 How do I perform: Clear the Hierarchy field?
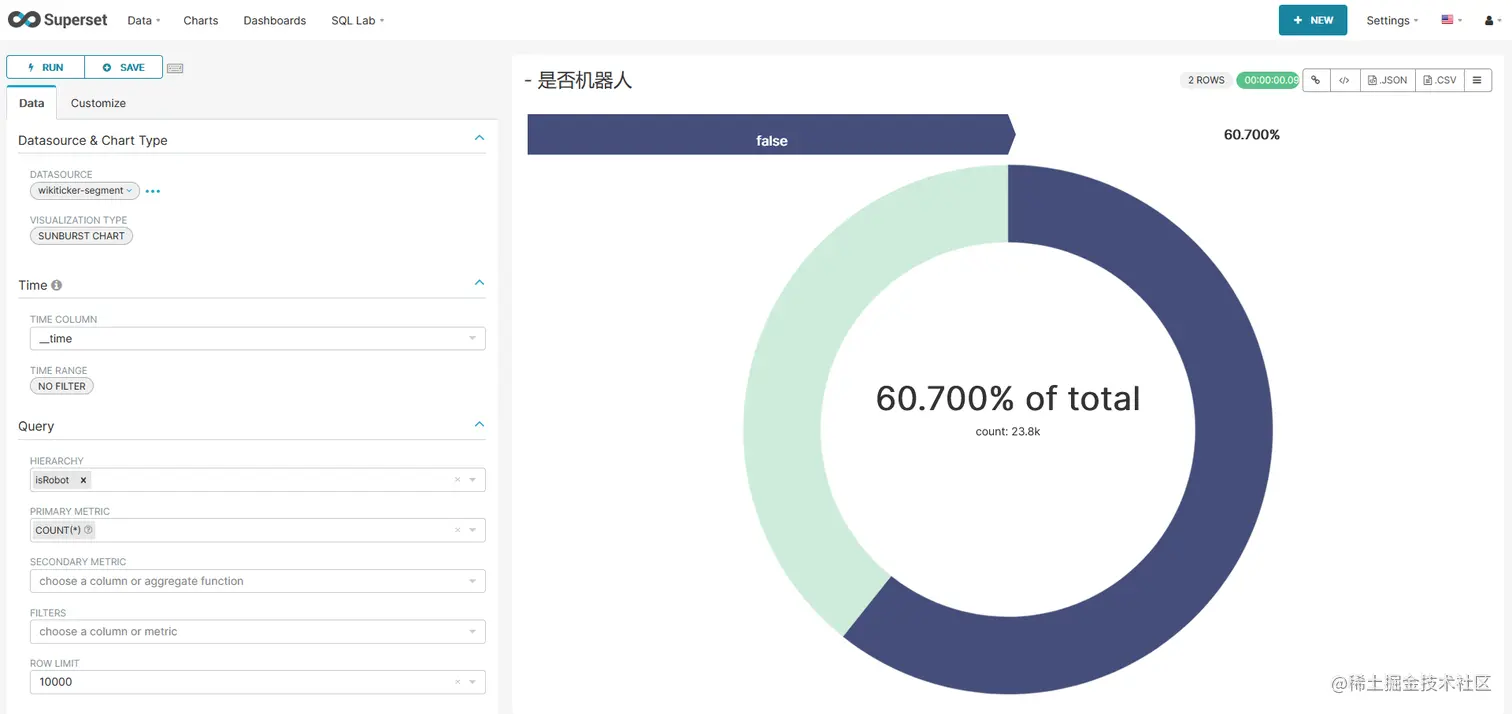457,480
